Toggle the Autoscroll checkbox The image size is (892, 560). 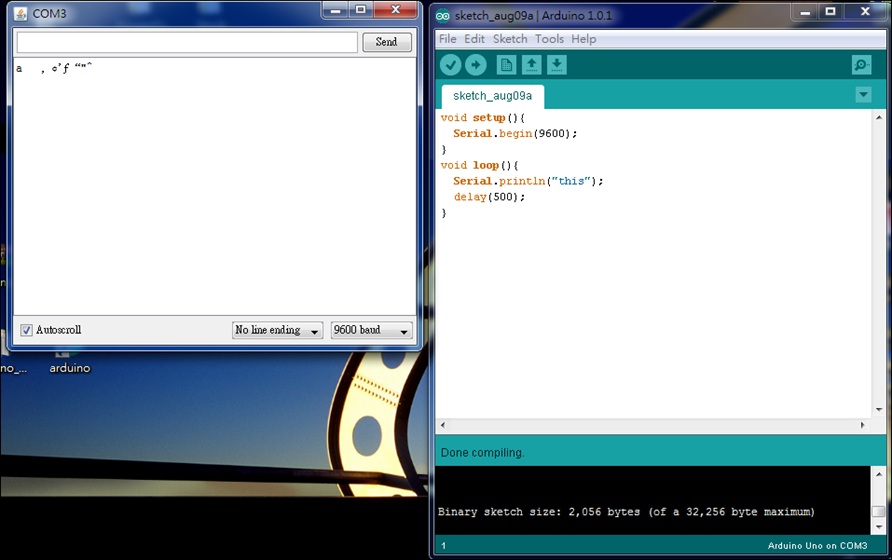26,330
